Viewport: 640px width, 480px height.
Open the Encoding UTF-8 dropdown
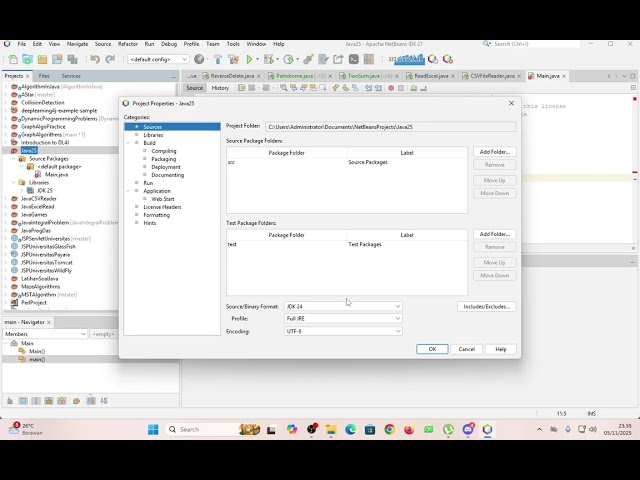[343, 331]
